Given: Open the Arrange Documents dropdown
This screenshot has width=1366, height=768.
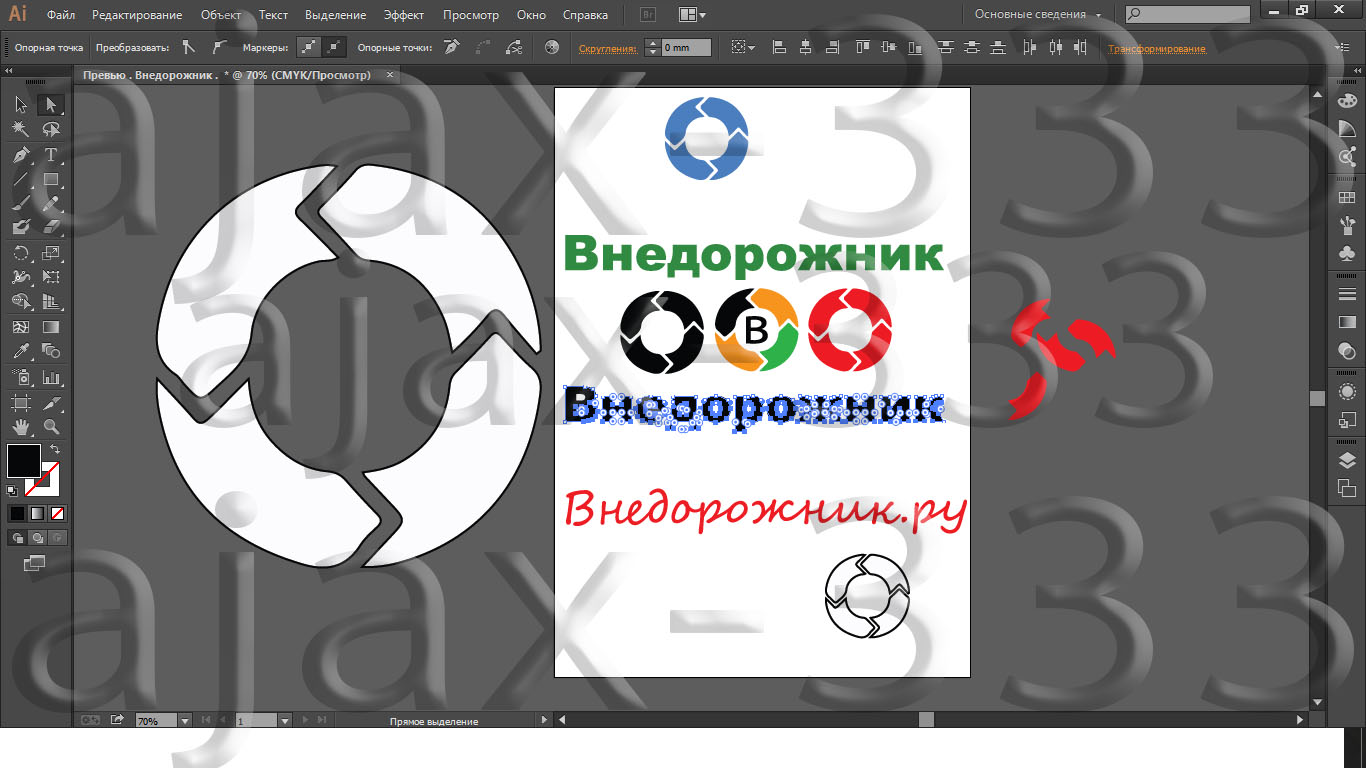Looking at the screenshot, I should click(x=691, y=15).
